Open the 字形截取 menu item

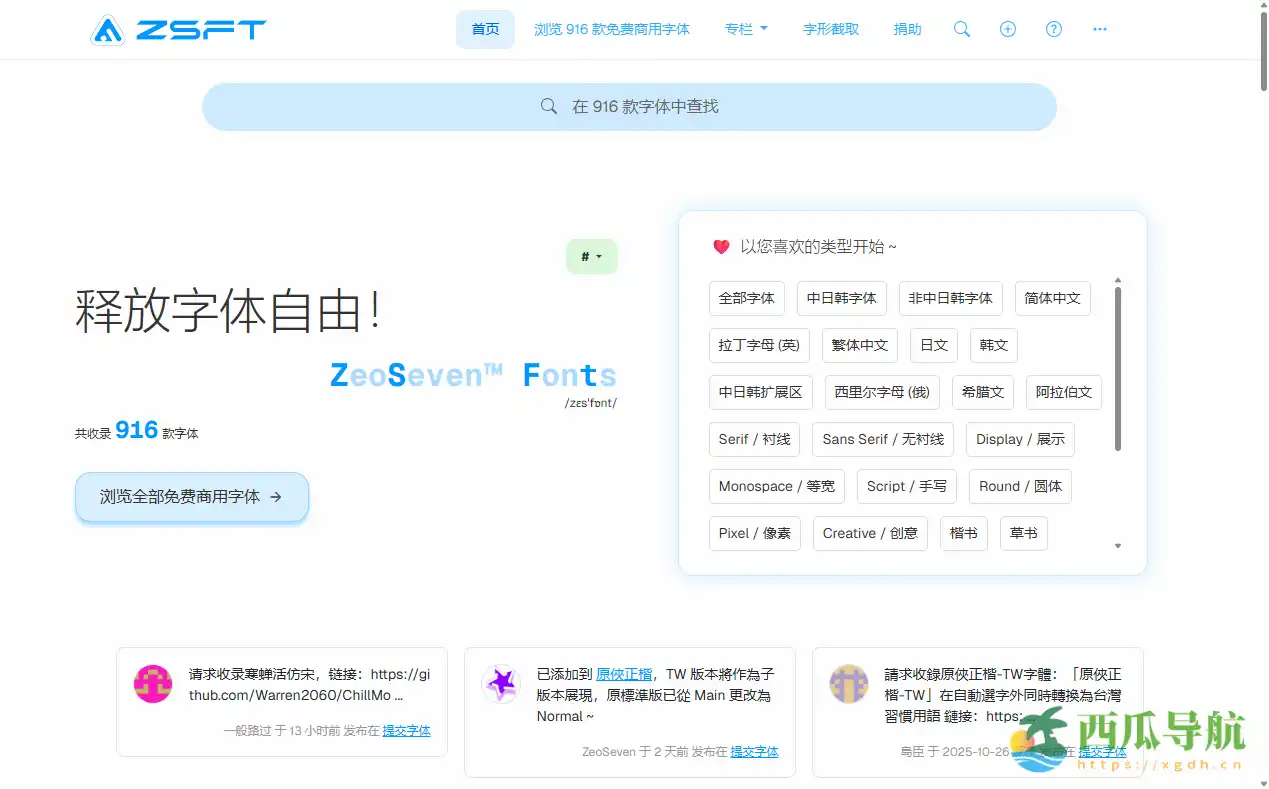coord(830,29)
